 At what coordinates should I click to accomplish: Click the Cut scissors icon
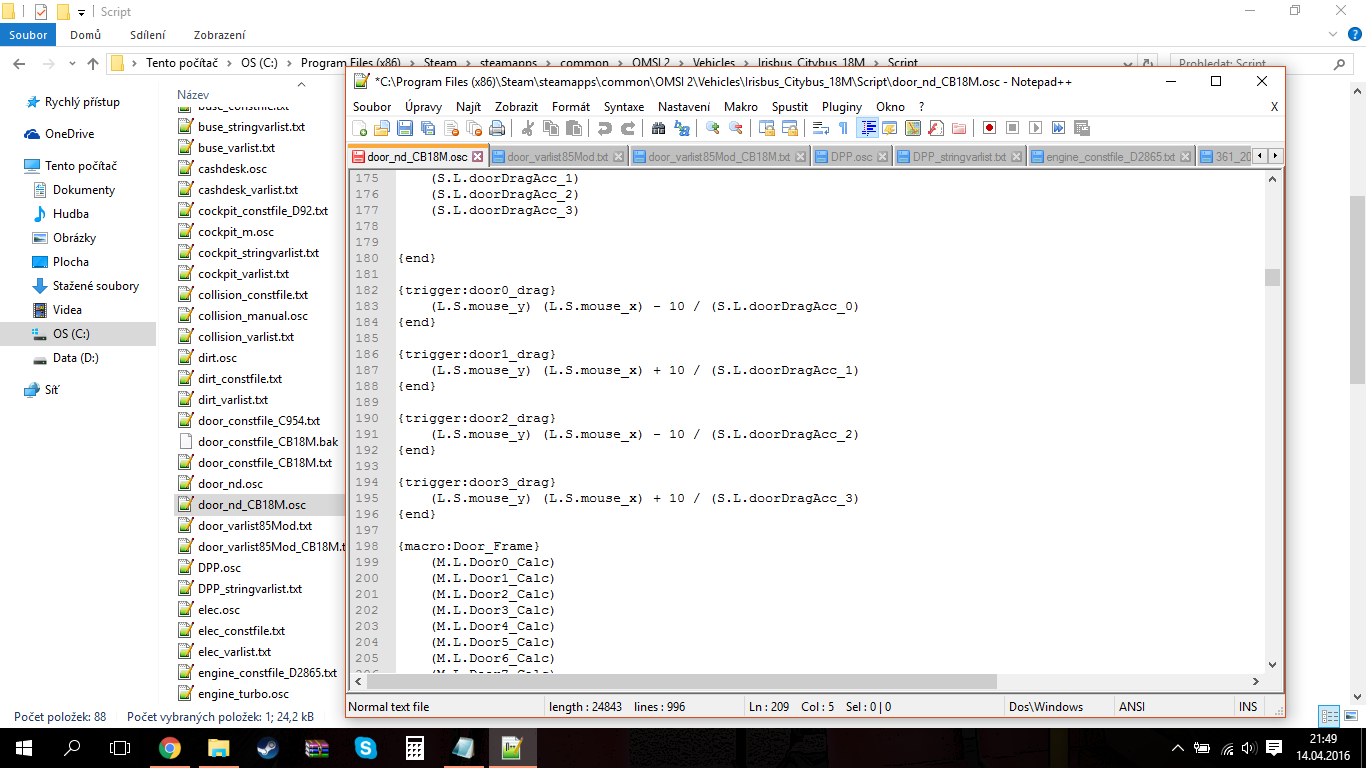[x=528, y=128]
